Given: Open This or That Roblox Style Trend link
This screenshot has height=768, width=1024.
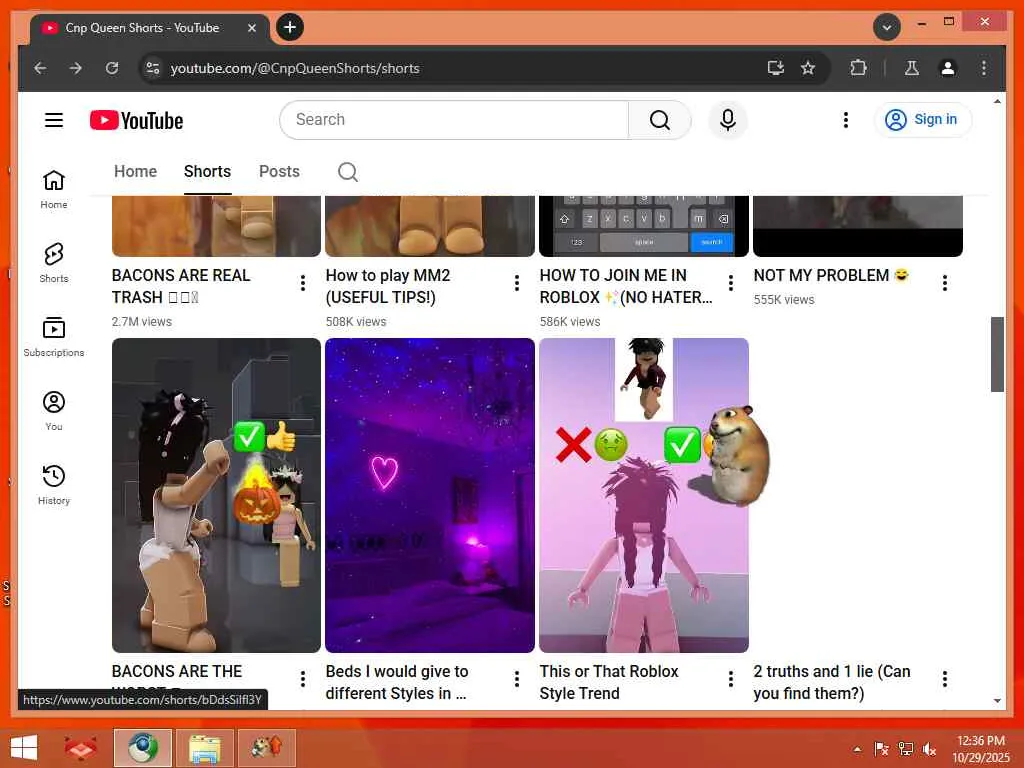Looking at the screenshot, I should (609, 682).
